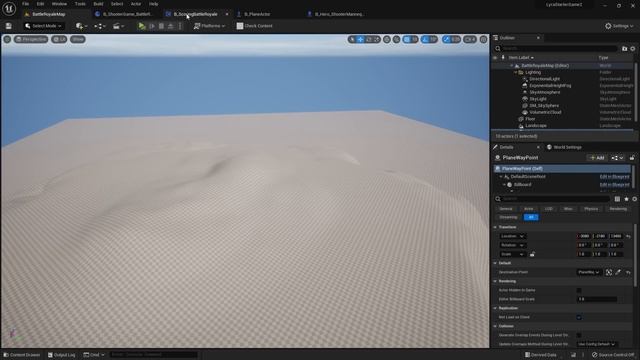Switch to the BattleRoyaleMap tab

49,14
